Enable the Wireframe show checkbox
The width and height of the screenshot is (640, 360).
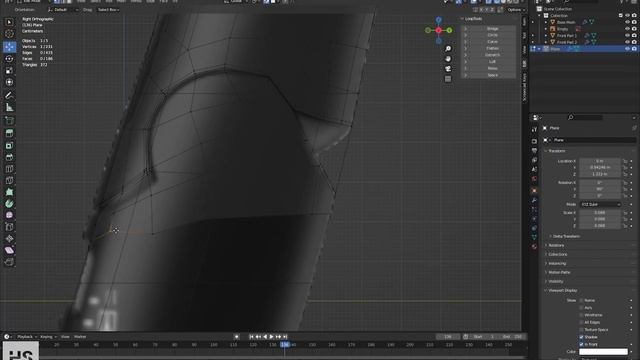[581, 315]
